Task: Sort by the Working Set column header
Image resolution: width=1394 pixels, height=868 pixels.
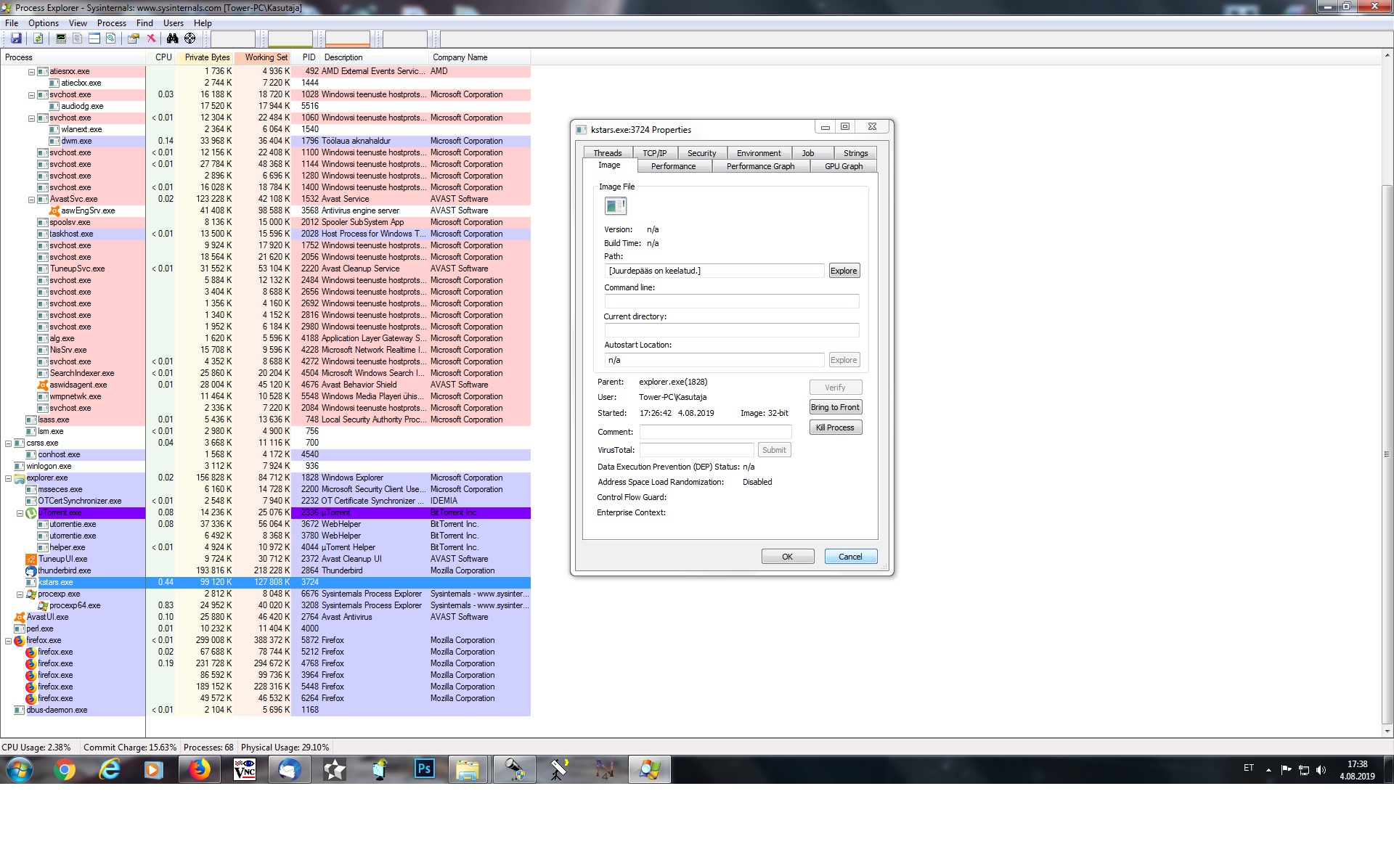Action: click(x=262, y=57)
